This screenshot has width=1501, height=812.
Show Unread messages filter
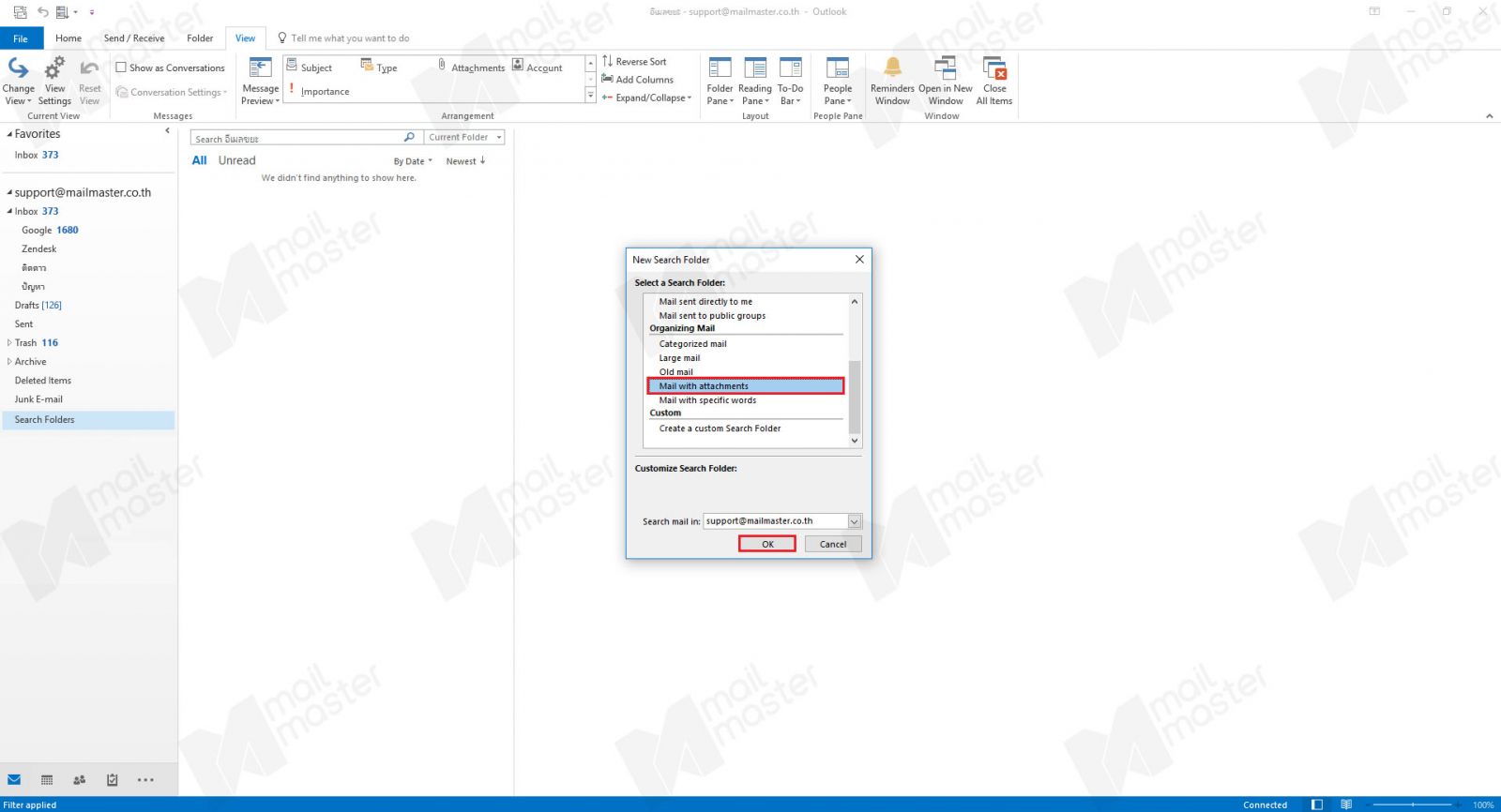(236, 160)
